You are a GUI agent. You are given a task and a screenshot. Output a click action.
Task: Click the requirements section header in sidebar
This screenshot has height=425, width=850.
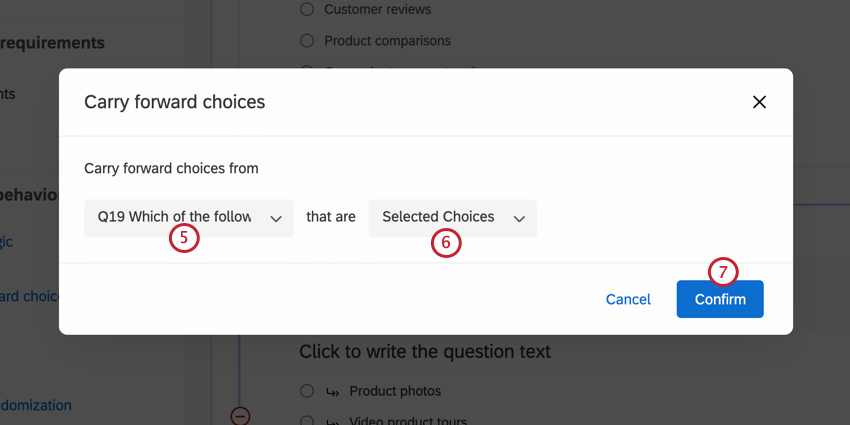(x=52, y=43)
